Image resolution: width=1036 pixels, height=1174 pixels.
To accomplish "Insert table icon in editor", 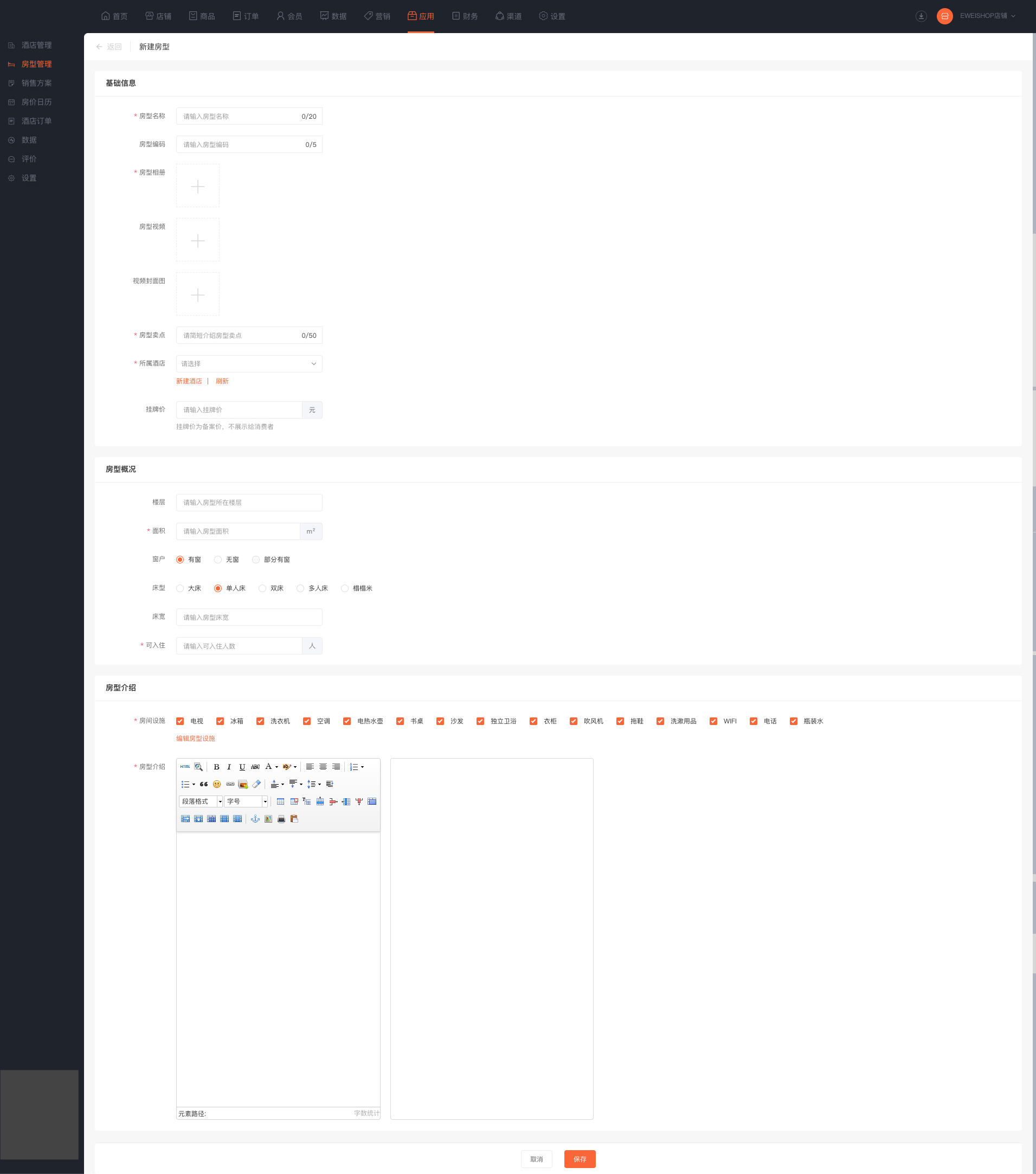I will [x=281, y=801].
